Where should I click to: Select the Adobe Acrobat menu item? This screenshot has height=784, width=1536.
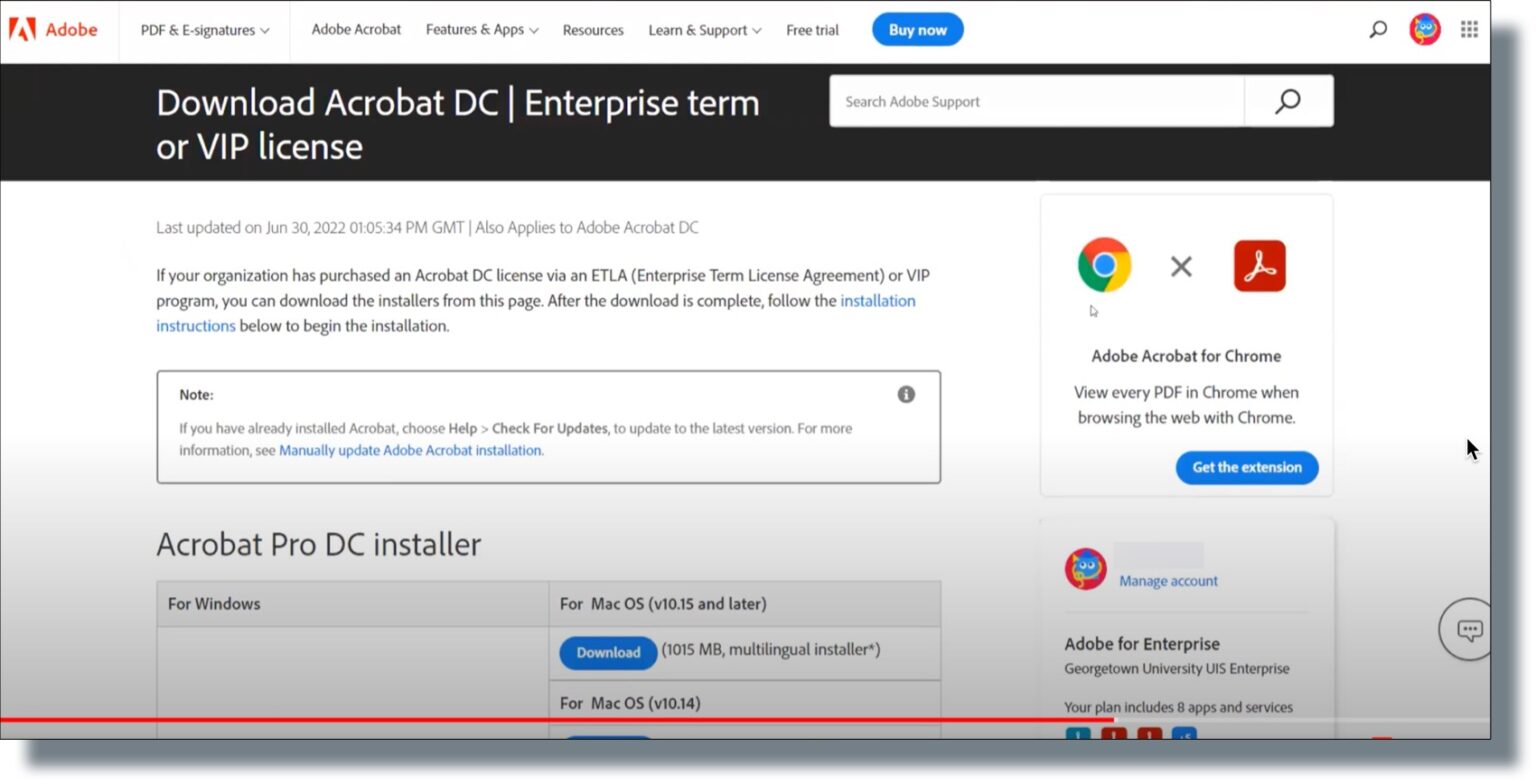click(x=356, y=30)
